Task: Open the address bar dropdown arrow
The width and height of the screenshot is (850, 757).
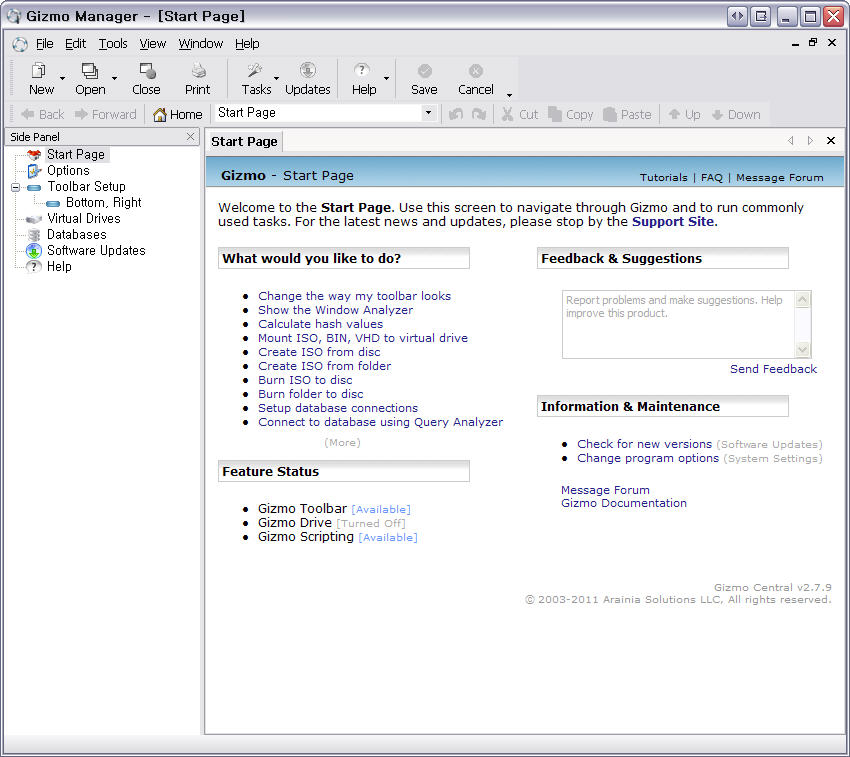Action: coord(428,113)
